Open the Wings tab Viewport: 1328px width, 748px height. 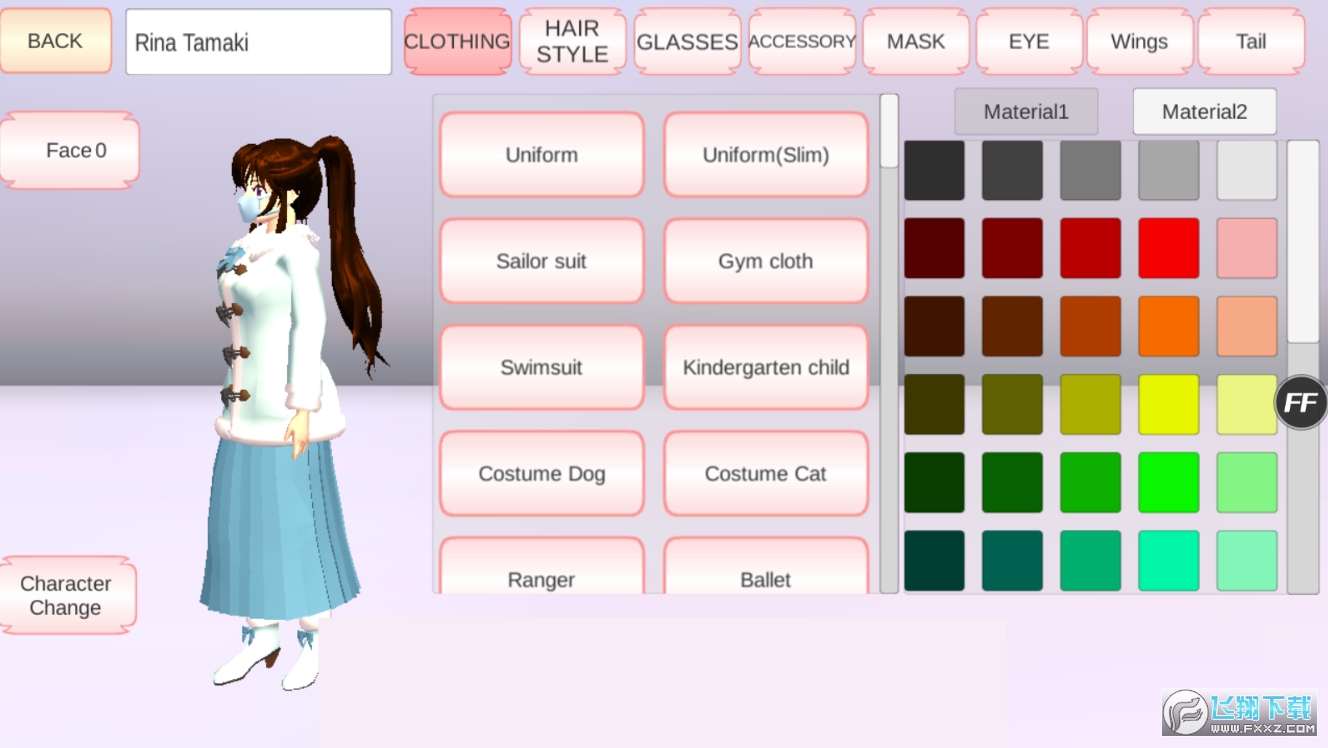(1139, 42)
